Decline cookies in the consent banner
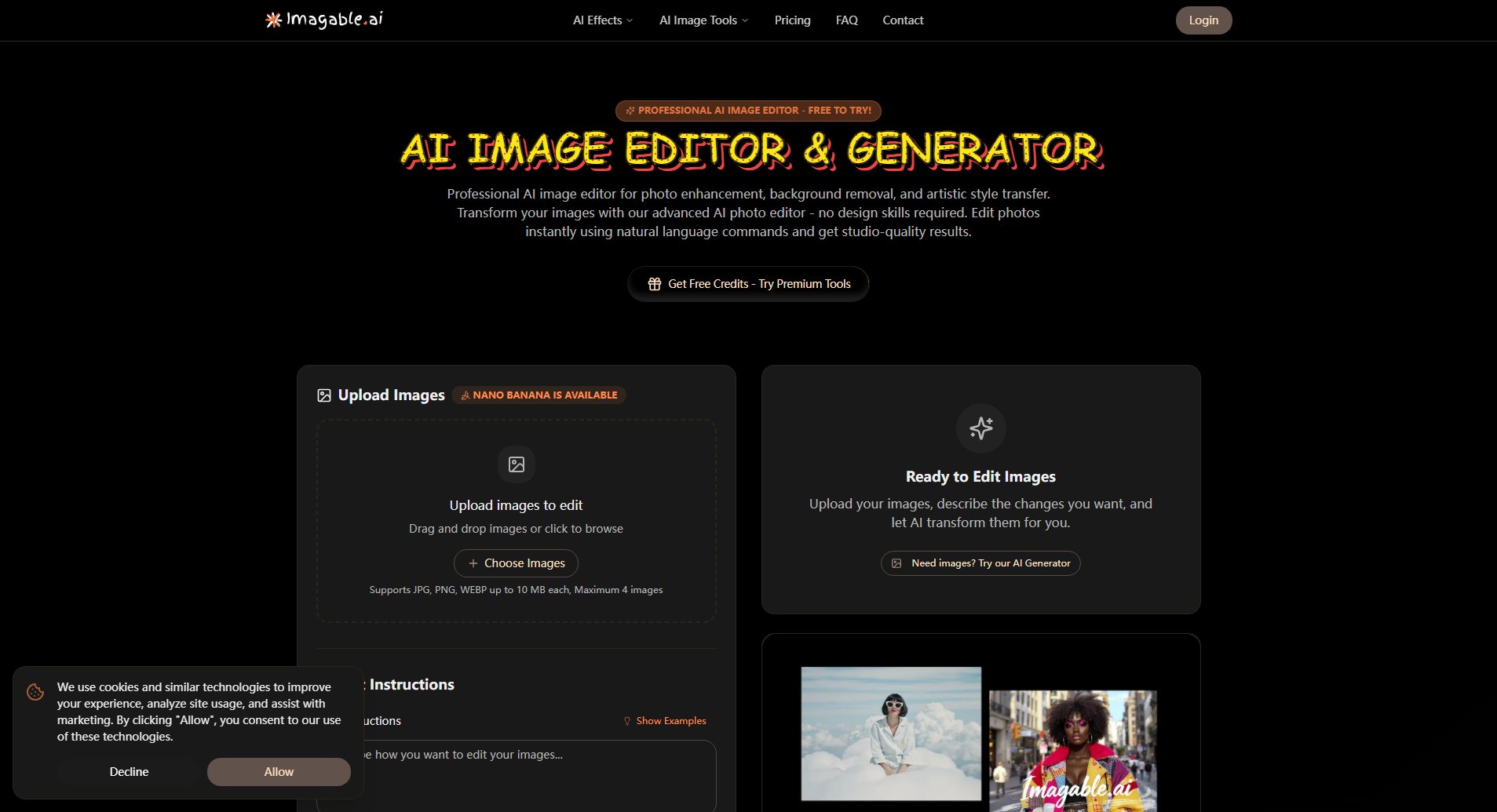 (129, 772)
